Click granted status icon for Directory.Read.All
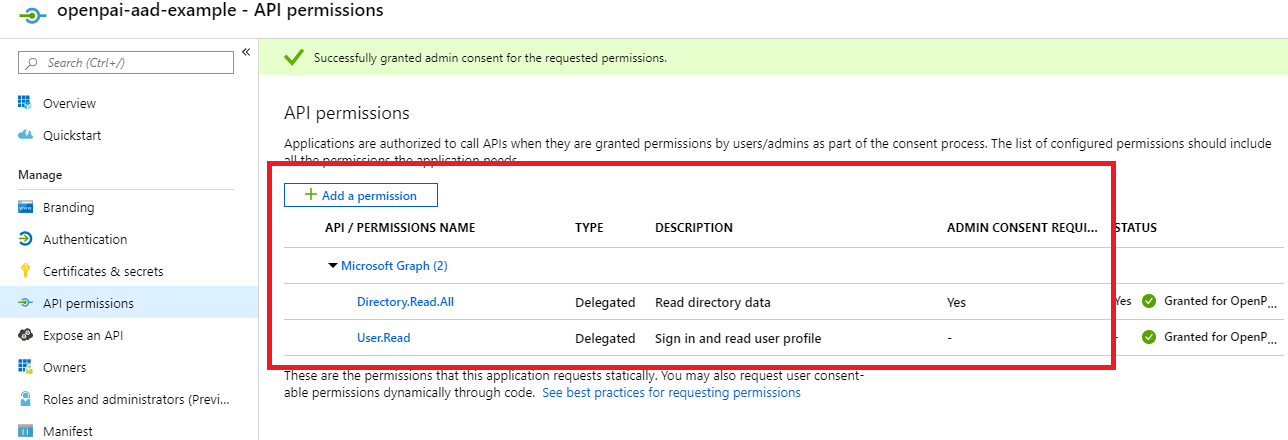This screenshot has height=440, width=1288. 1149,300
